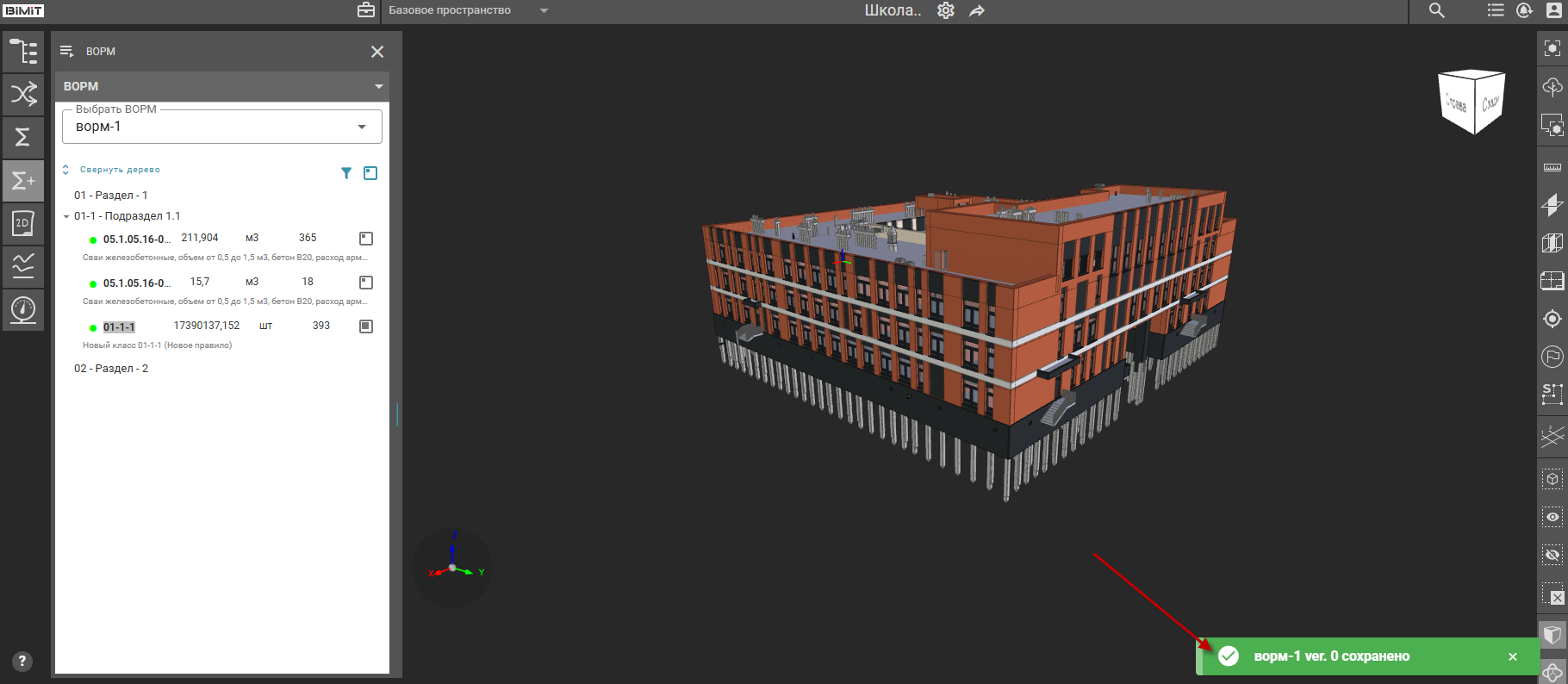Viewport: 1568px width, 684px height.
Task: Activate the area selection S tool
Action: [x=1552, y=395]
